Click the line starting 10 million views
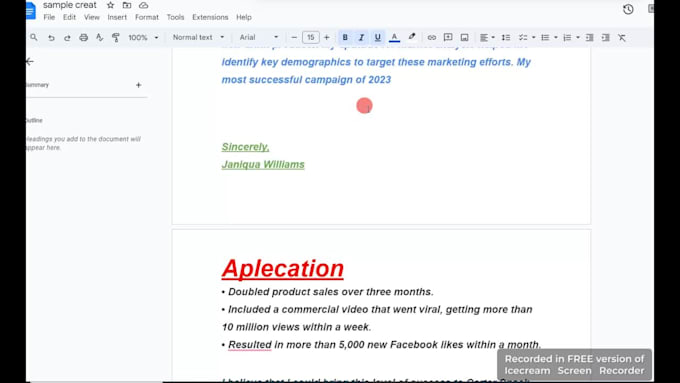Screen dimensions: 680x383 click(x=297, y=327)
